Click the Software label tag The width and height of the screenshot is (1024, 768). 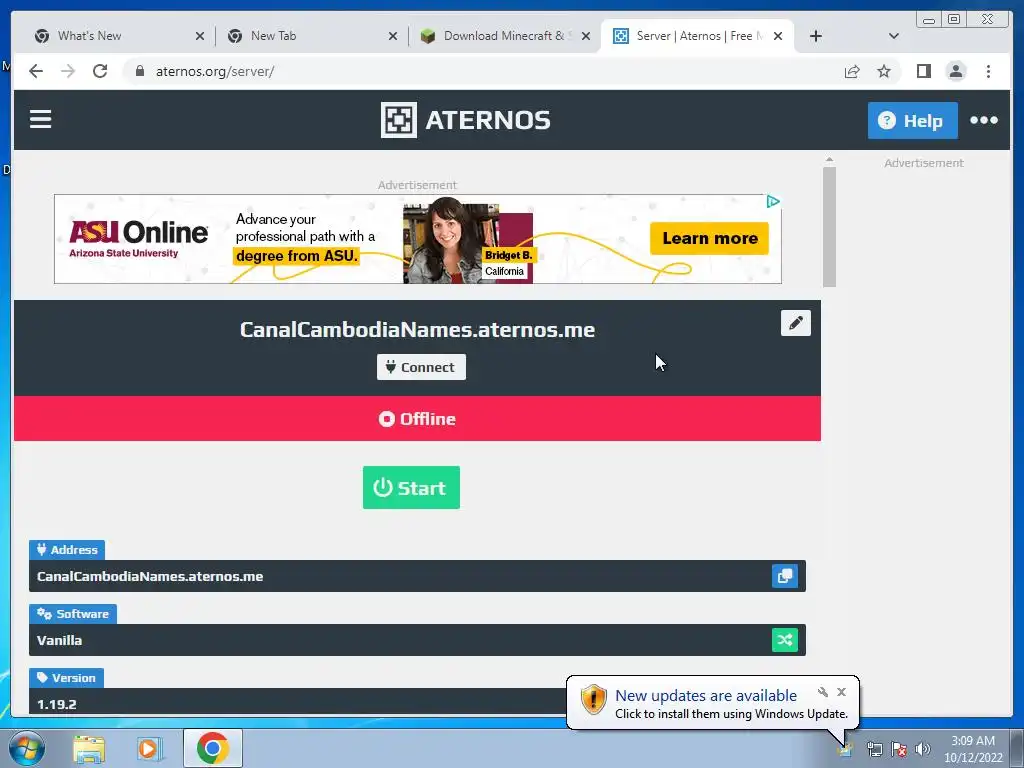coord(72,614)
